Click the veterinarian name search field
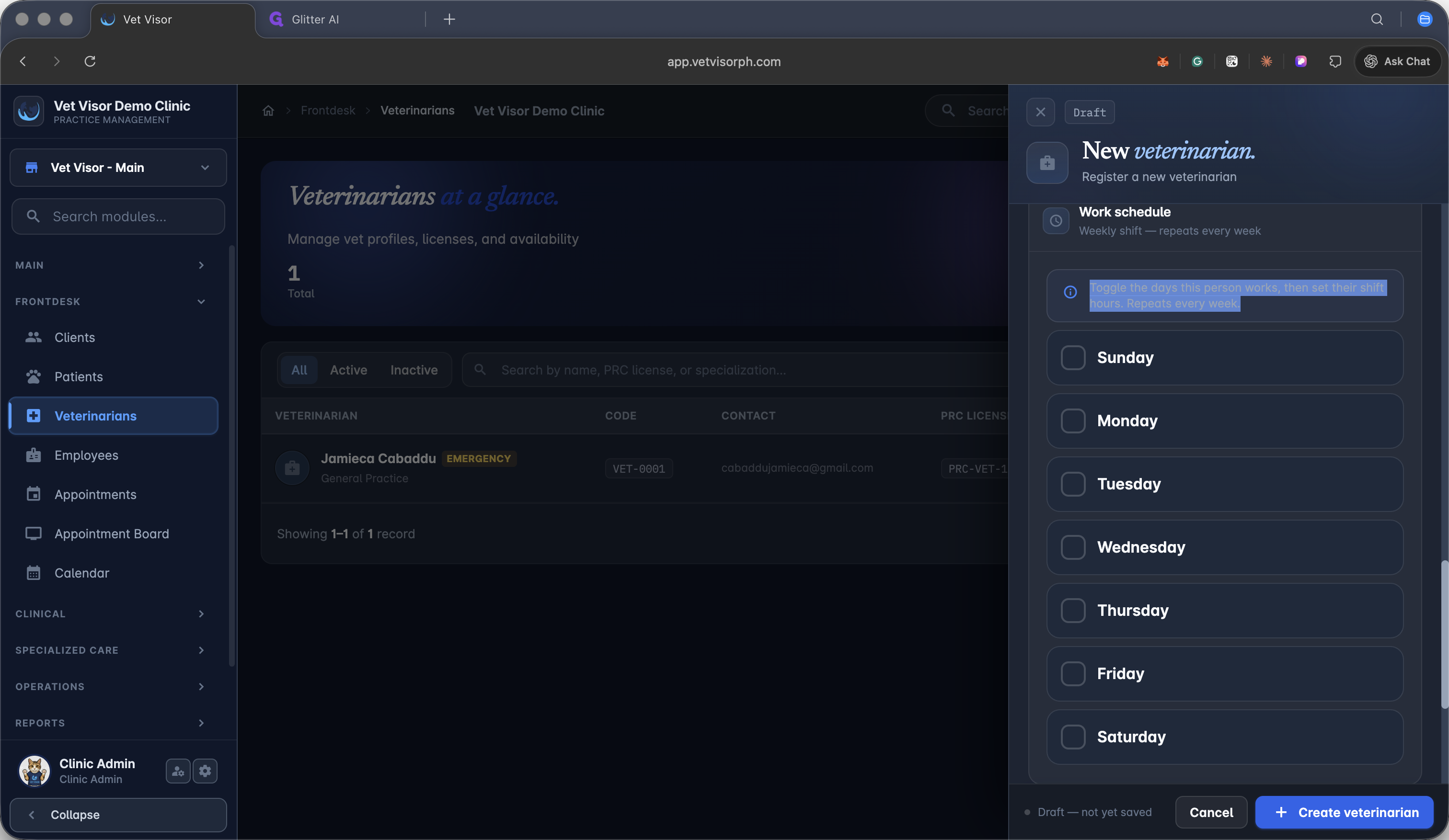The image size is (1449, 840). [735, 370]
